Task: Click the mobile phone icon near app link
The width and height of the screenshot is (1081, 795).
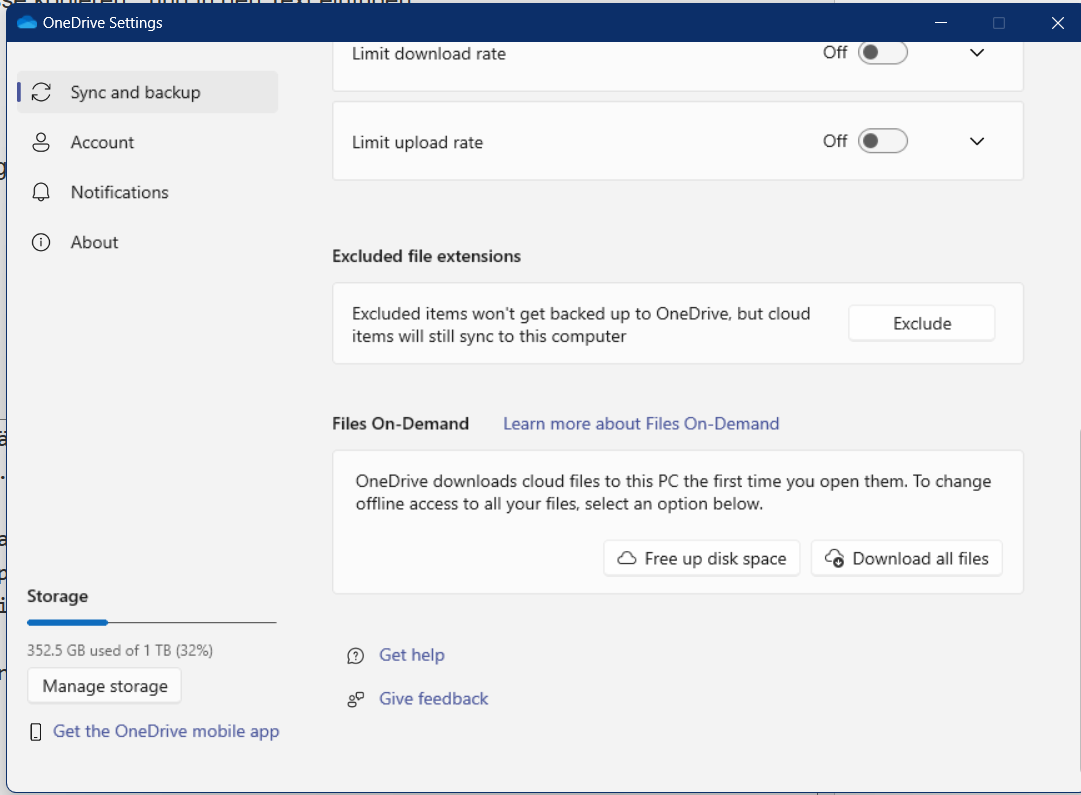Action: 36,732
